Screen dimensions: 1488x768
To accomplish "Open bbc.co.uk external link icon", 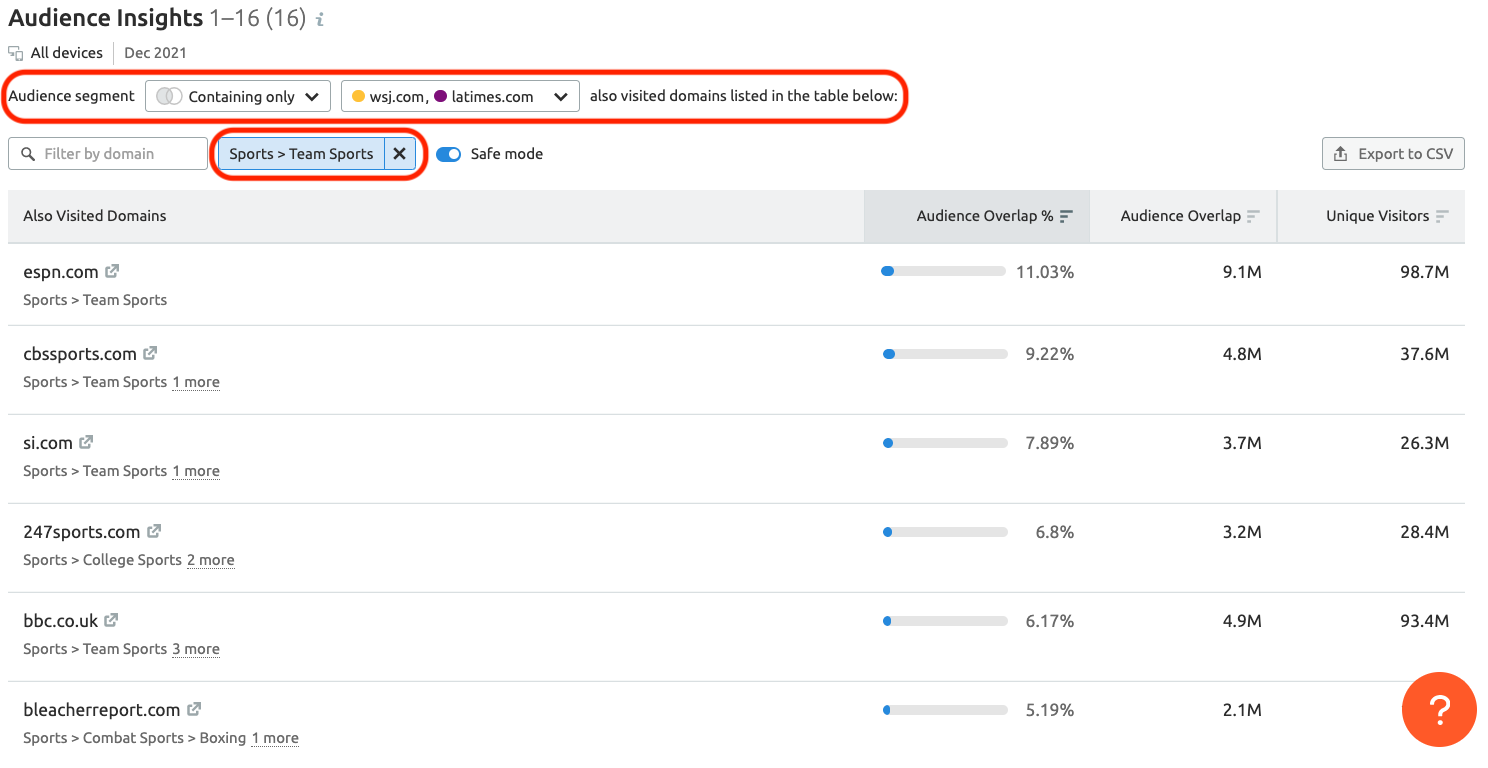I will (x=112, y=620).
